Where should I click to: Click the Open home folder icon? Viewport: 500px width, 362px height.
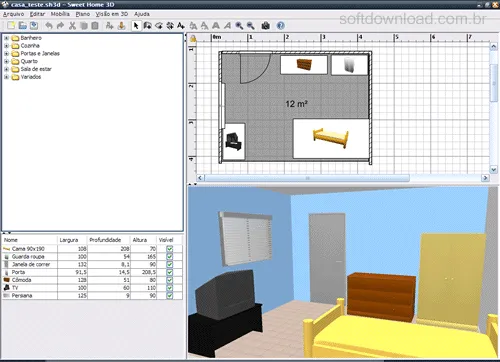coord(23,26)
